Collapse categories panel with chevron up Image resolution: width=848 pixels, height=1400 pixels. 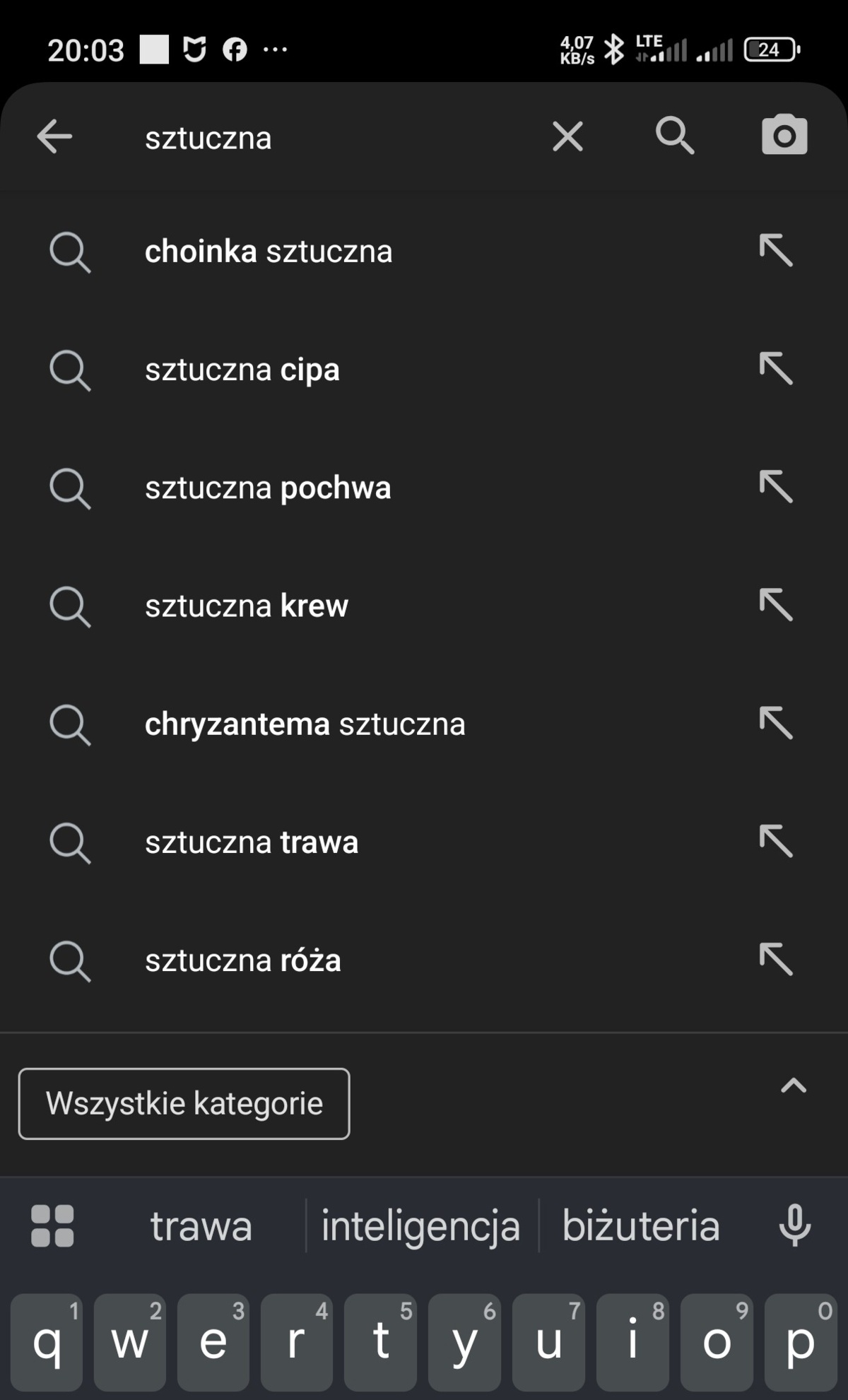point(793,1086)
